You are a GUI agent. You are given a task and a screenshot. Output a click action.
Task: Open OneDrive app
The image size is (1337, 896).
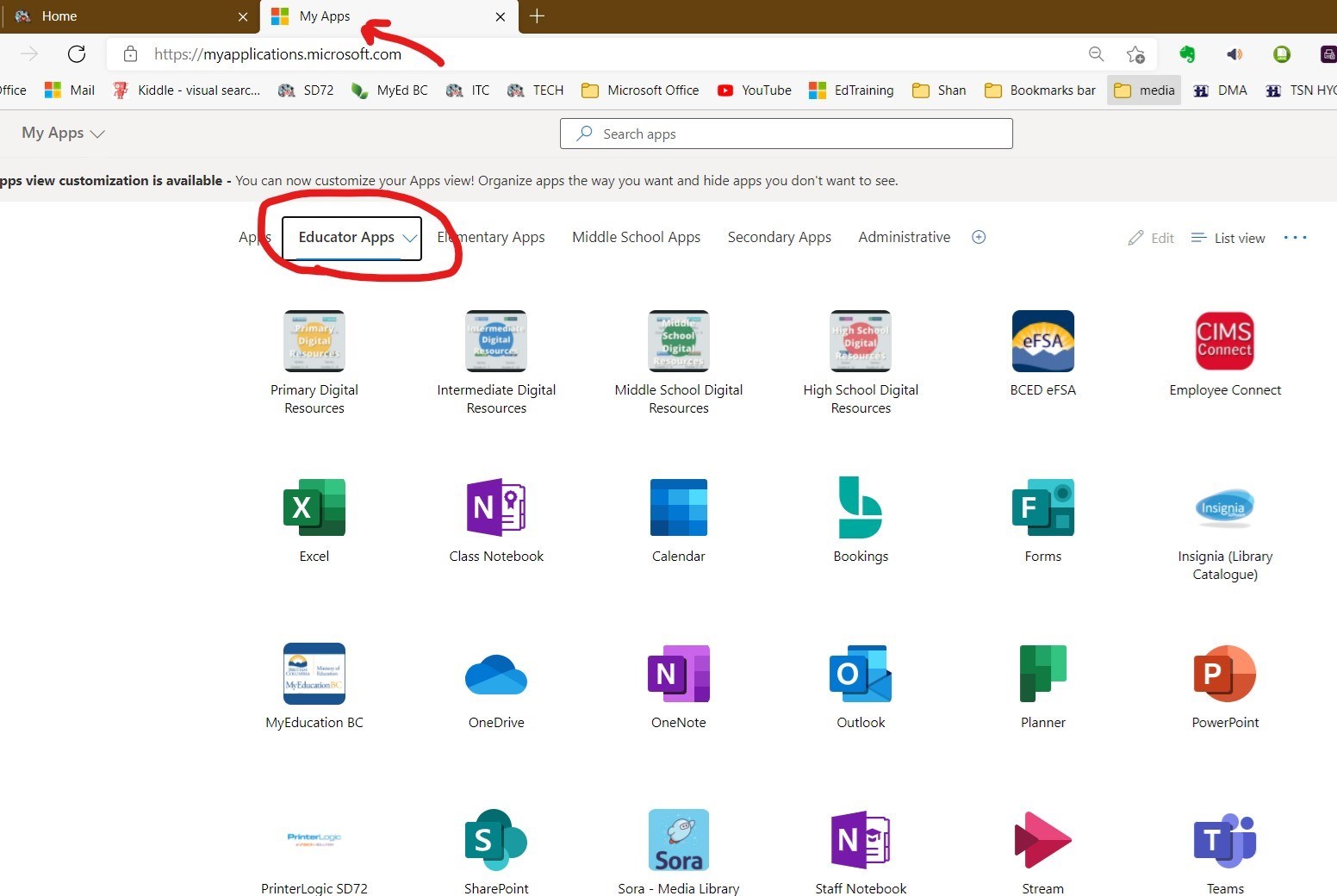pyautogui.click(x=496, y=674)
